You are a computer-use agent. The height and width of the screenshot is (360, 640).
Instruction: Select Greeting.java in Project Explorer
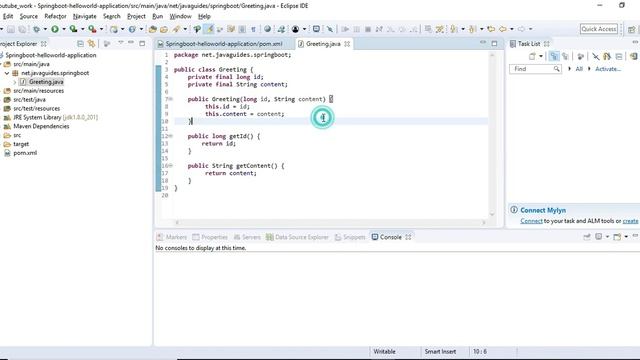(46, 82)
